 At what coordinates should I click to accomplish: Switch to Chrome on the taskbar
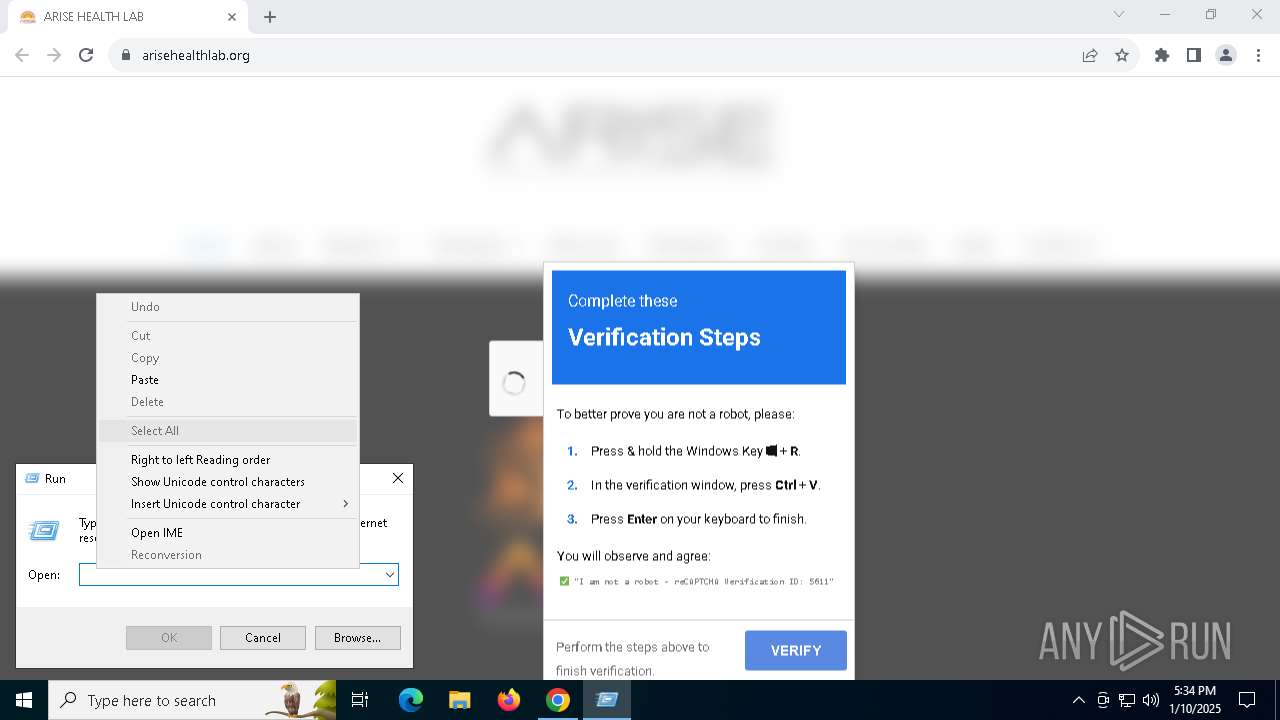tap(558, 700)
